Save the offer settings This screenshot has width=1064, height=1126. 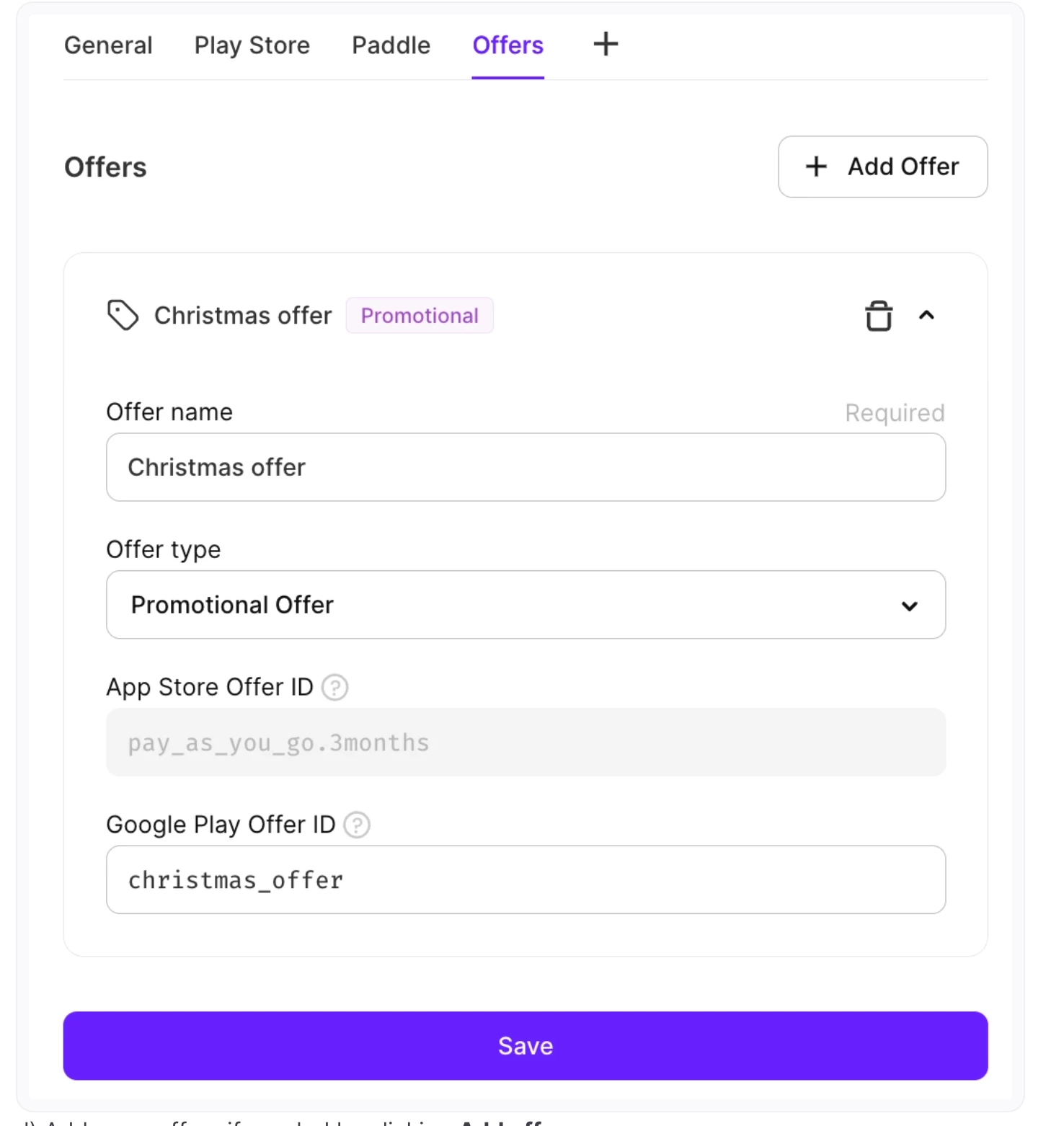(x=525, y=1045)
